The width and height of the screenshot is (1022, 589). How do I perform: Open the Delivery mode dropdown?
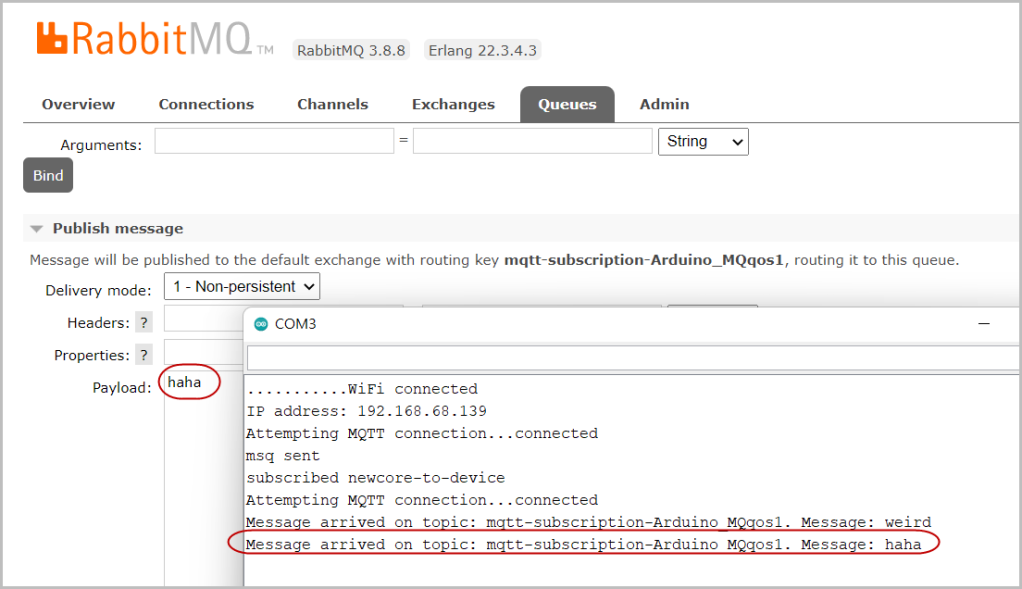click(x=241, y=287)
